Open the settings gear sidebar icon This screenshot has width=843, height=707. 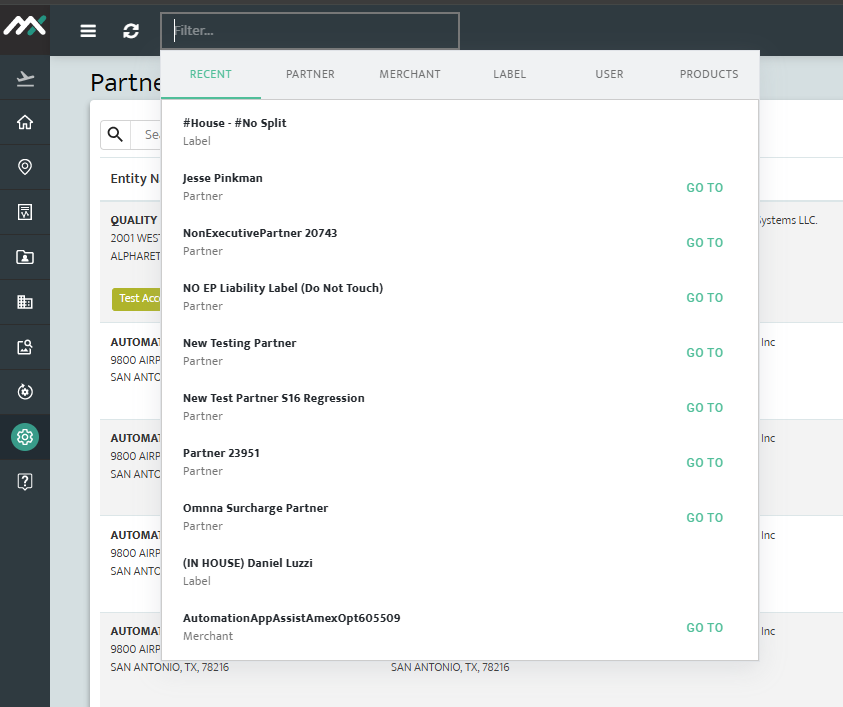click(25, 437)
